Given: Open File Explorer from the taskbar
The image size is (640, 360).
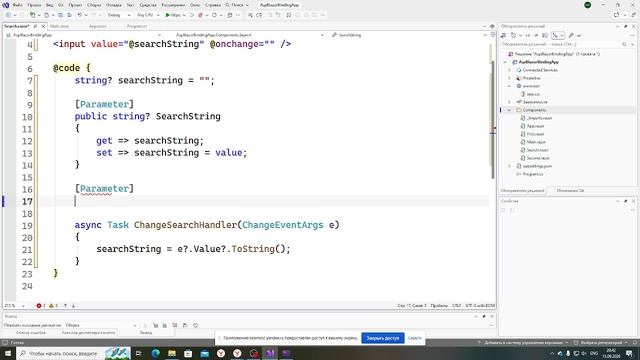Looking at the screenshot, I should coord(172,353).
